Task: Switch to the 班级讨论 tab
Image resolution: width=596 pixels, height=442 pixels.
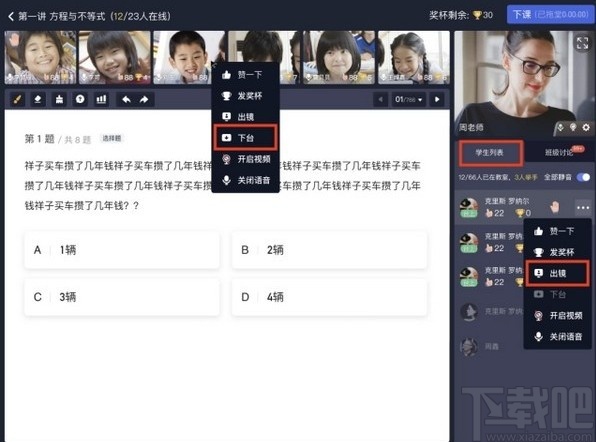Action: (x=559, y=152)
